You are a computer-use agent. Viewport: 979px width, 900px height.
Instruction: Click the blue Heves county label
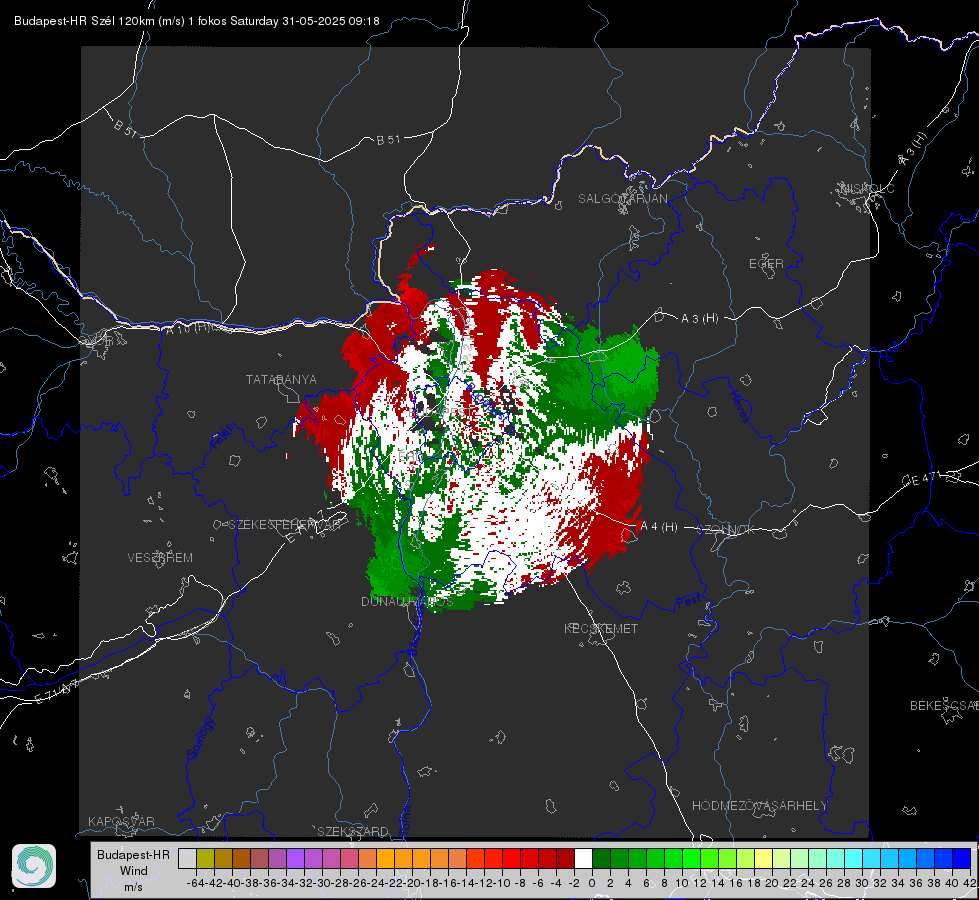pyautogui.click(x=739, y=407)
